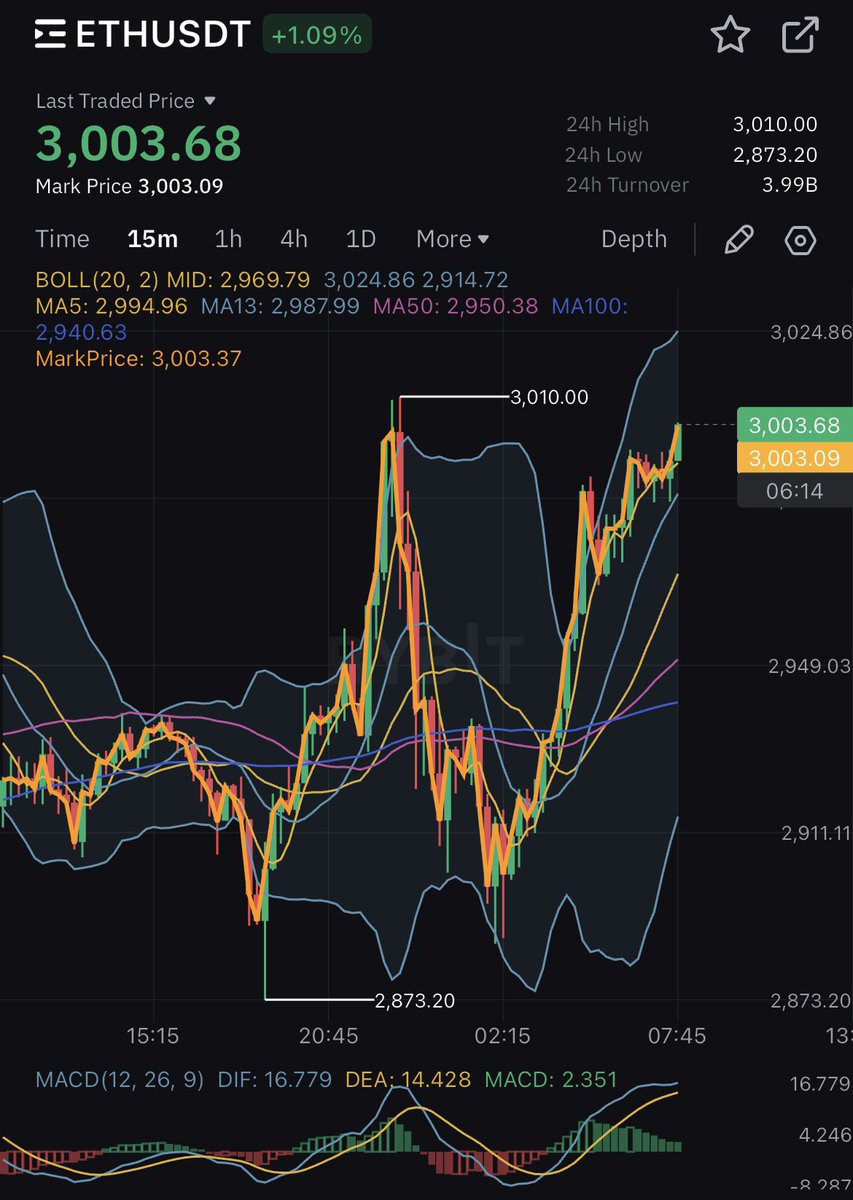853x1200 pixels.
Task: Click the MarkPrice: 3,003.37 label
Action: 138,358
